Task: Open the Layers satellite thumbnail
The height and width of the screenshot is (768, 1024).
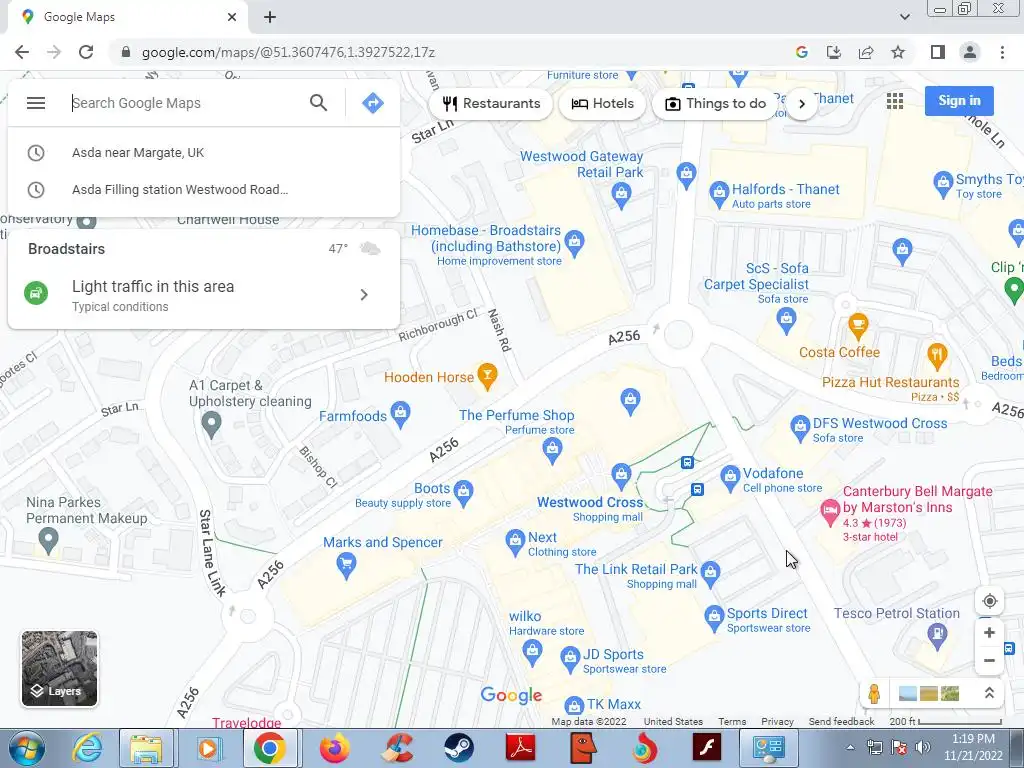Action: (x=59, y=669)
